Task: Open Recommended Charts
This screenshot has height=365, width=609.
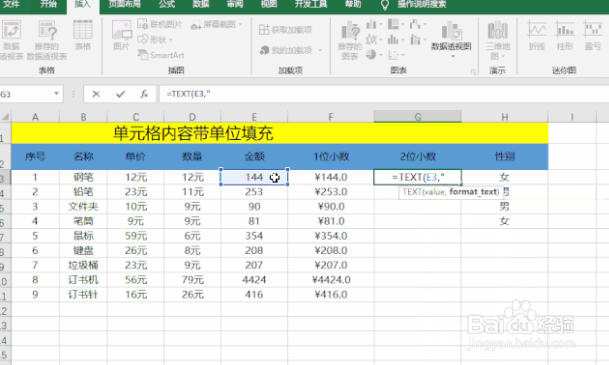Action: tap(350, 41)
